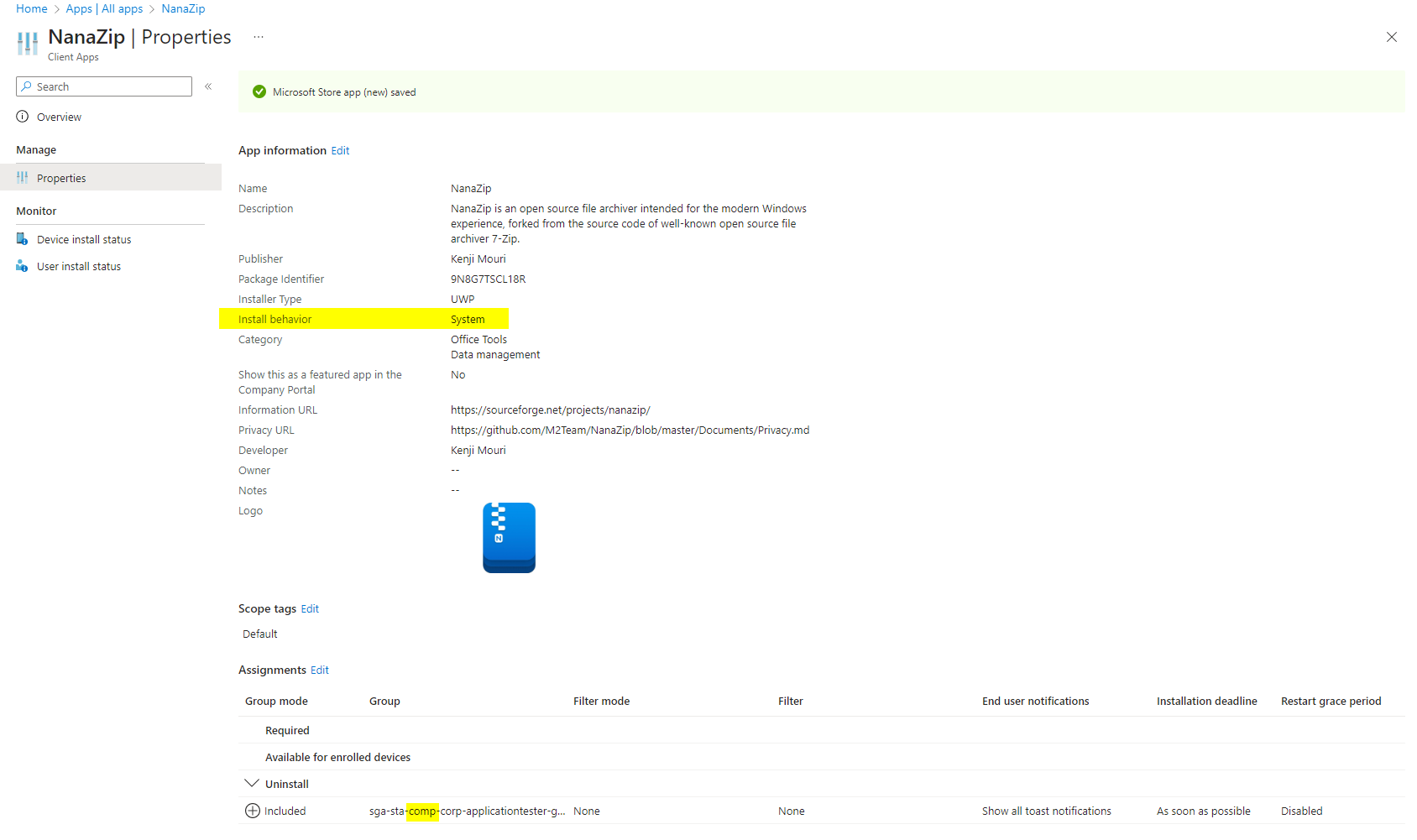The width and height of the screenshot is (1417, 840).
Task: Click the Office Tools category value
Action: pyautogui.click(x=478, y=340)
